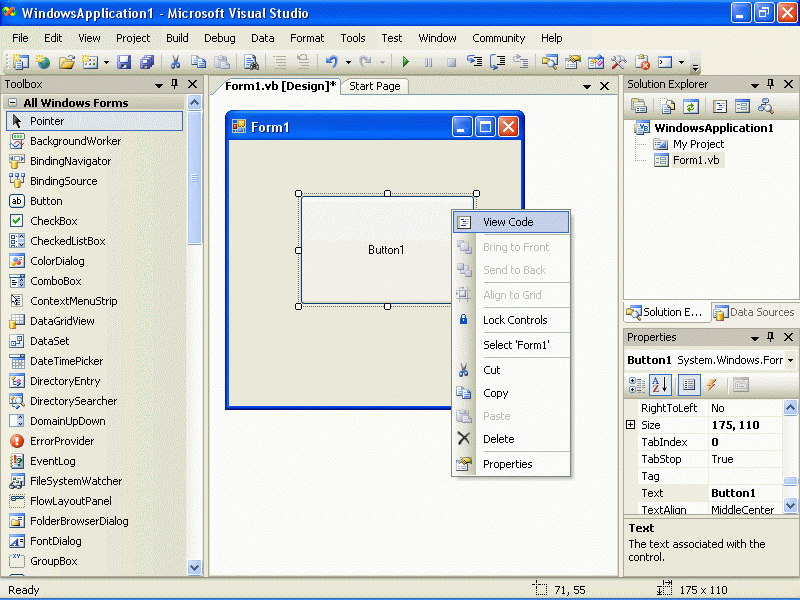Expand the Size property row
The image size is (800, 600).
(631, 424)
